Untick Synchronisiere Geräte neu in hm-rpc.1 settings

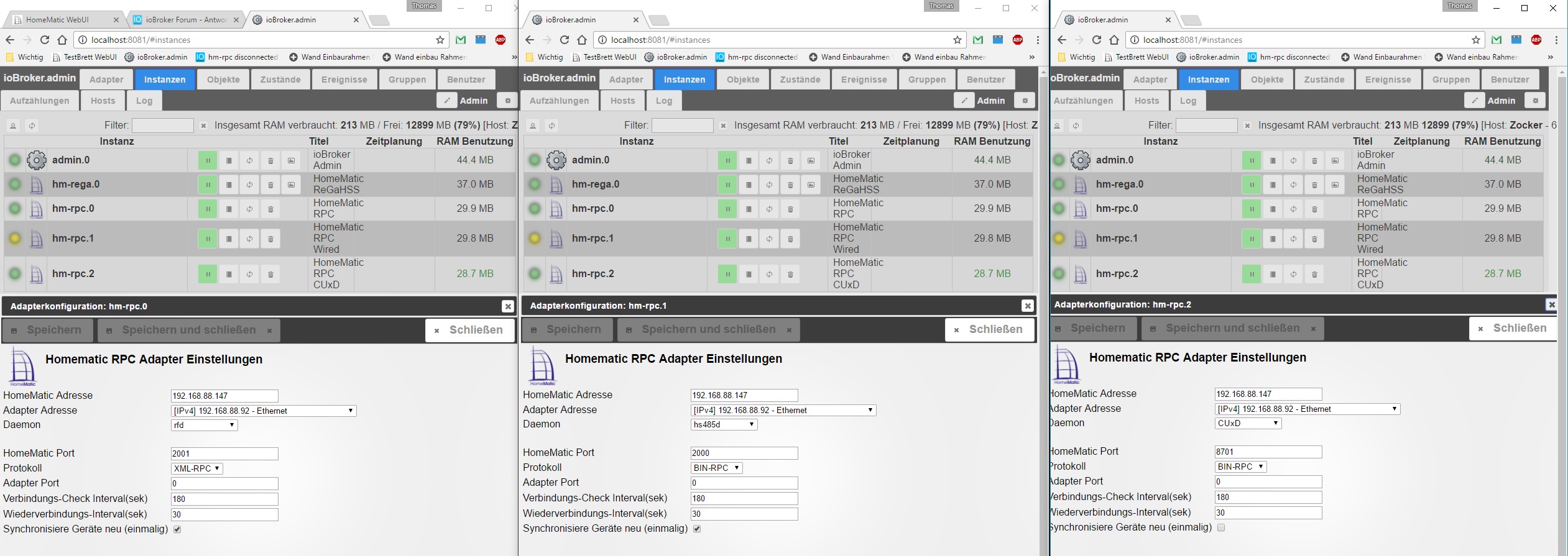[697, 529]
